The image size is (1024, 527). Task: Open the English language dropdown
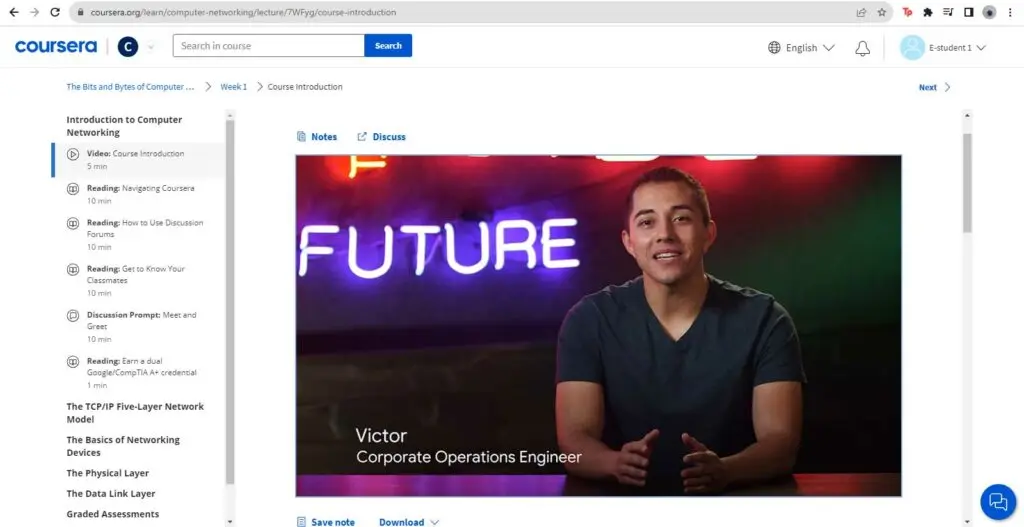pos(810,48)
